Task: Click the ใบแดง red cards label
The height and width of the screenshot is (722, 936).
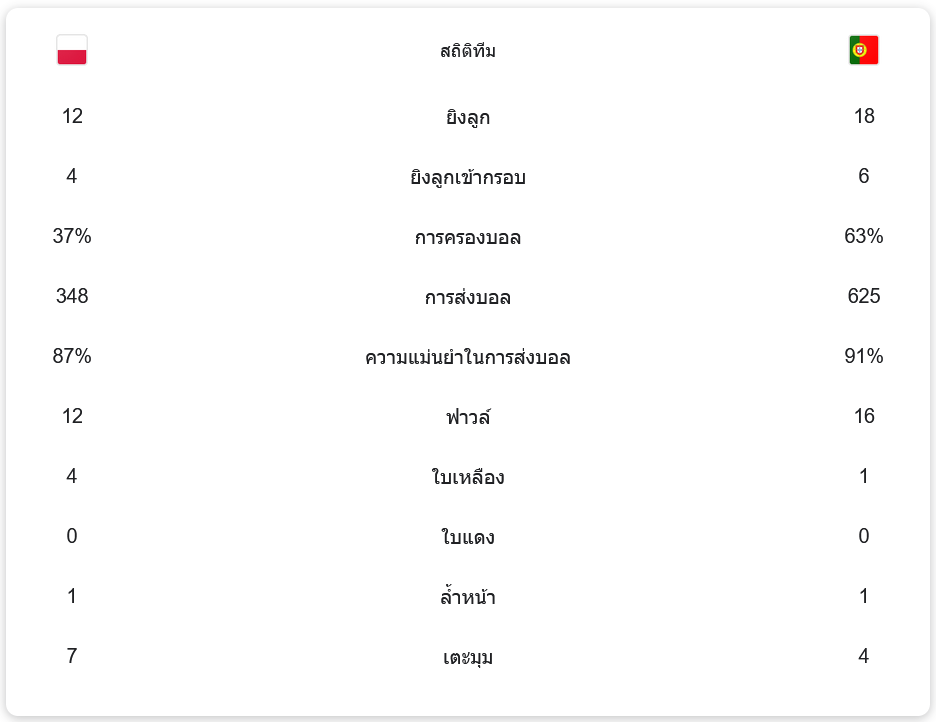Action: coord(468,538)
